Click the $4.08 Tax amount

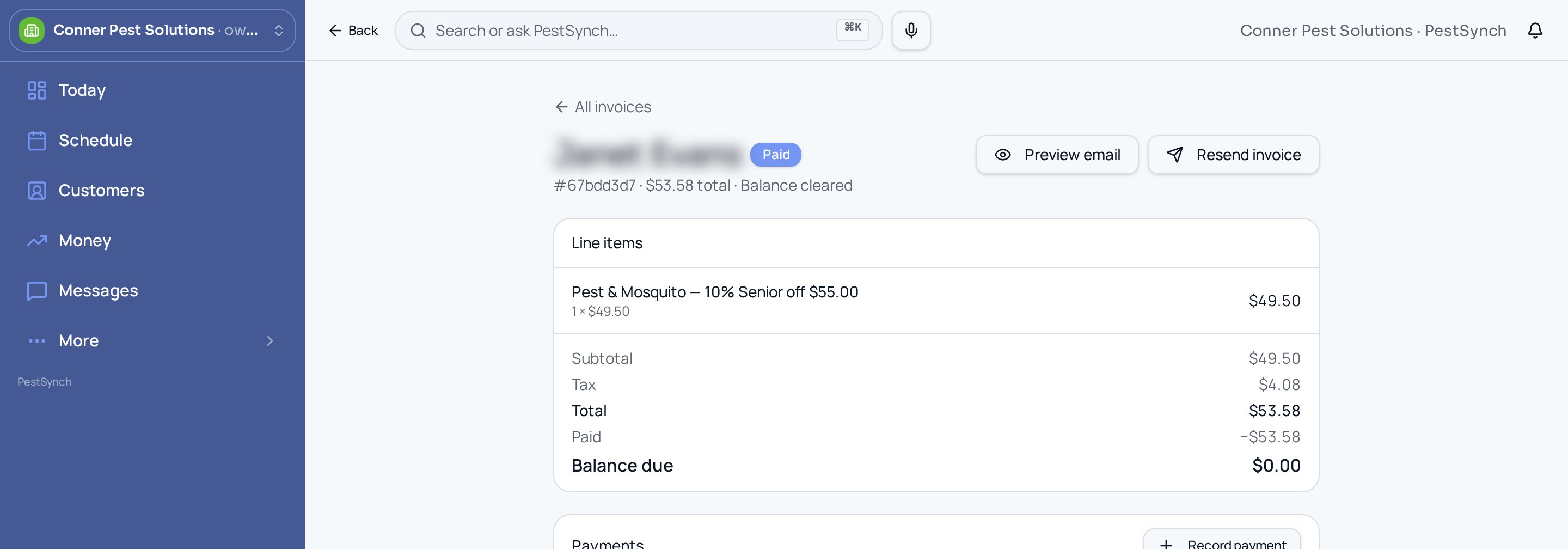tap(1279, 385)
